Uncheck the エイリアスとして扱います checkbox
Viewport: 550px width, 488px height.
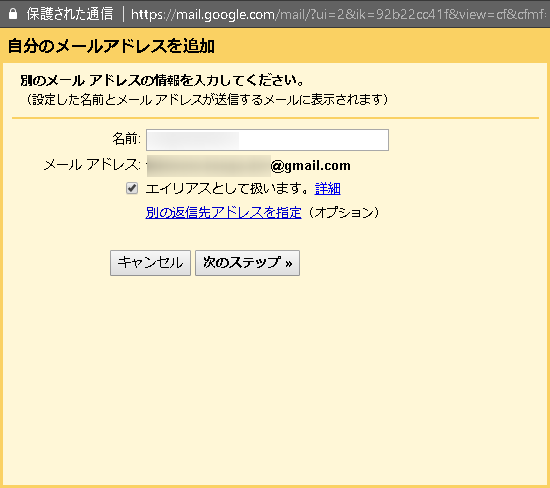click(132, 188)
